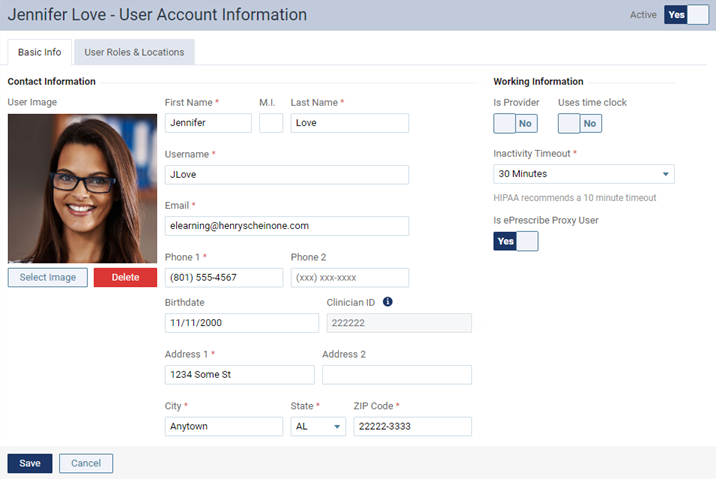Open the State dropdown showing AL
716x479 pixels.
tap(318, 426)
